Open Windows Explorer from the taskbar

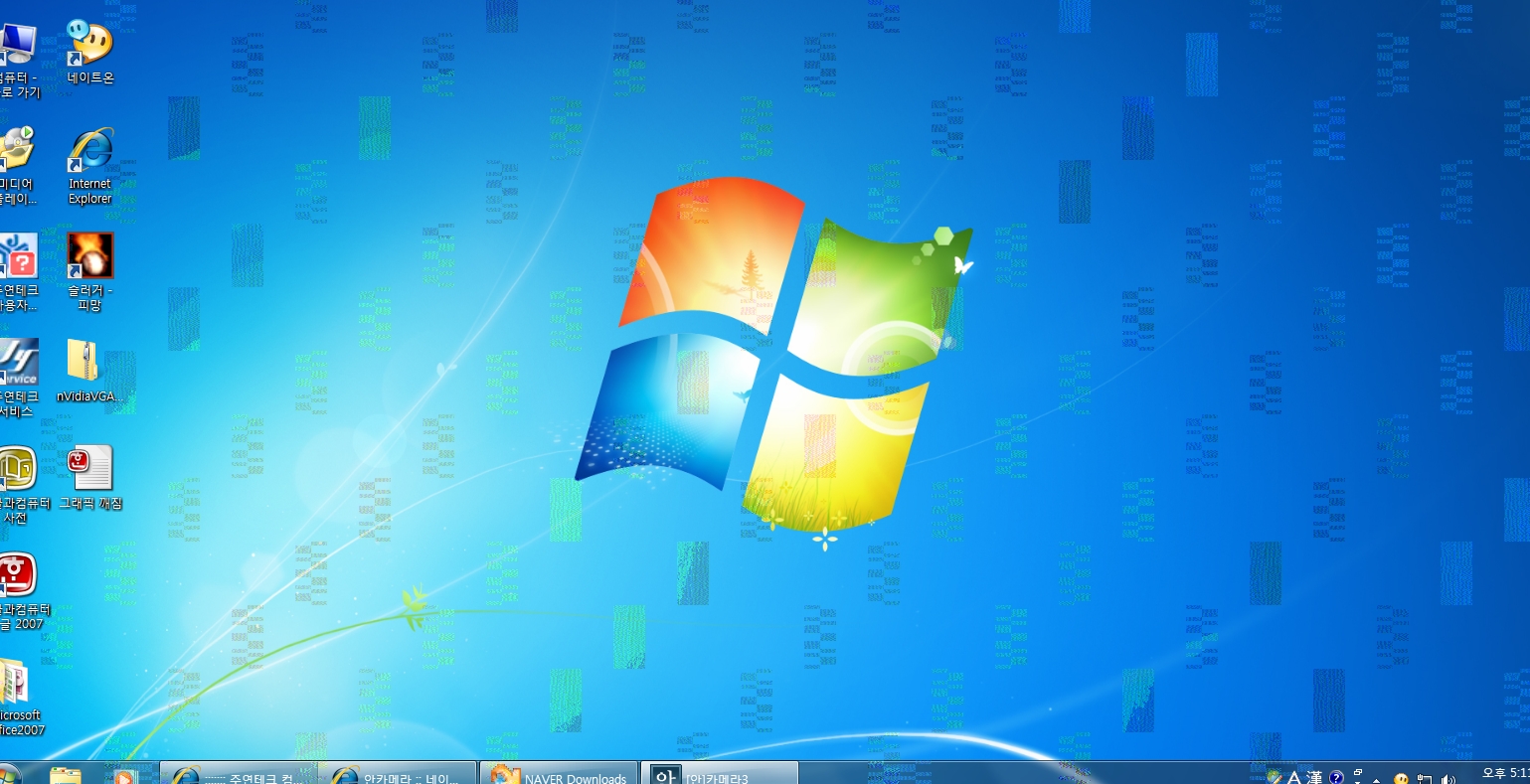pyautogui.click(x=66, y=775)
